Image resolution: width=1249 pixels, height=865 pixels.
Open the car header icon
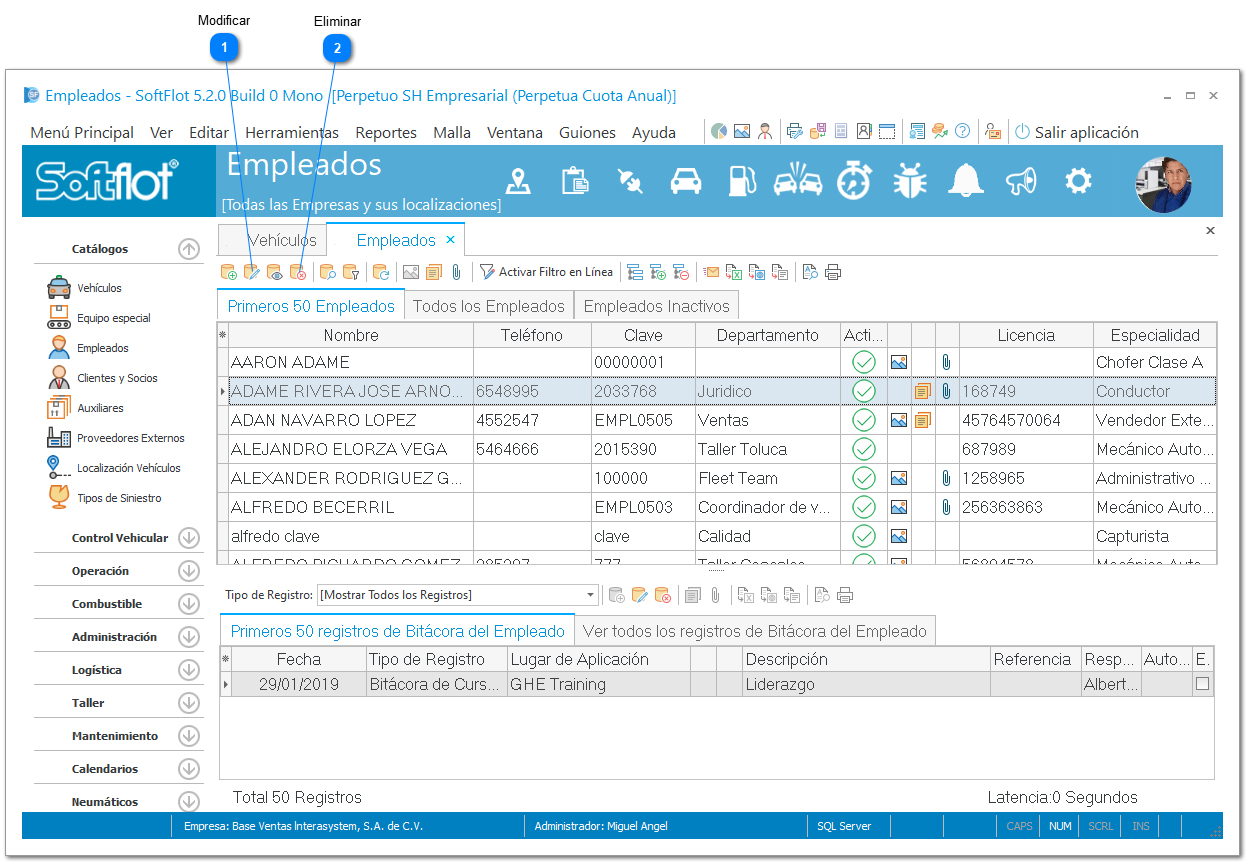[x=686, y=181]
